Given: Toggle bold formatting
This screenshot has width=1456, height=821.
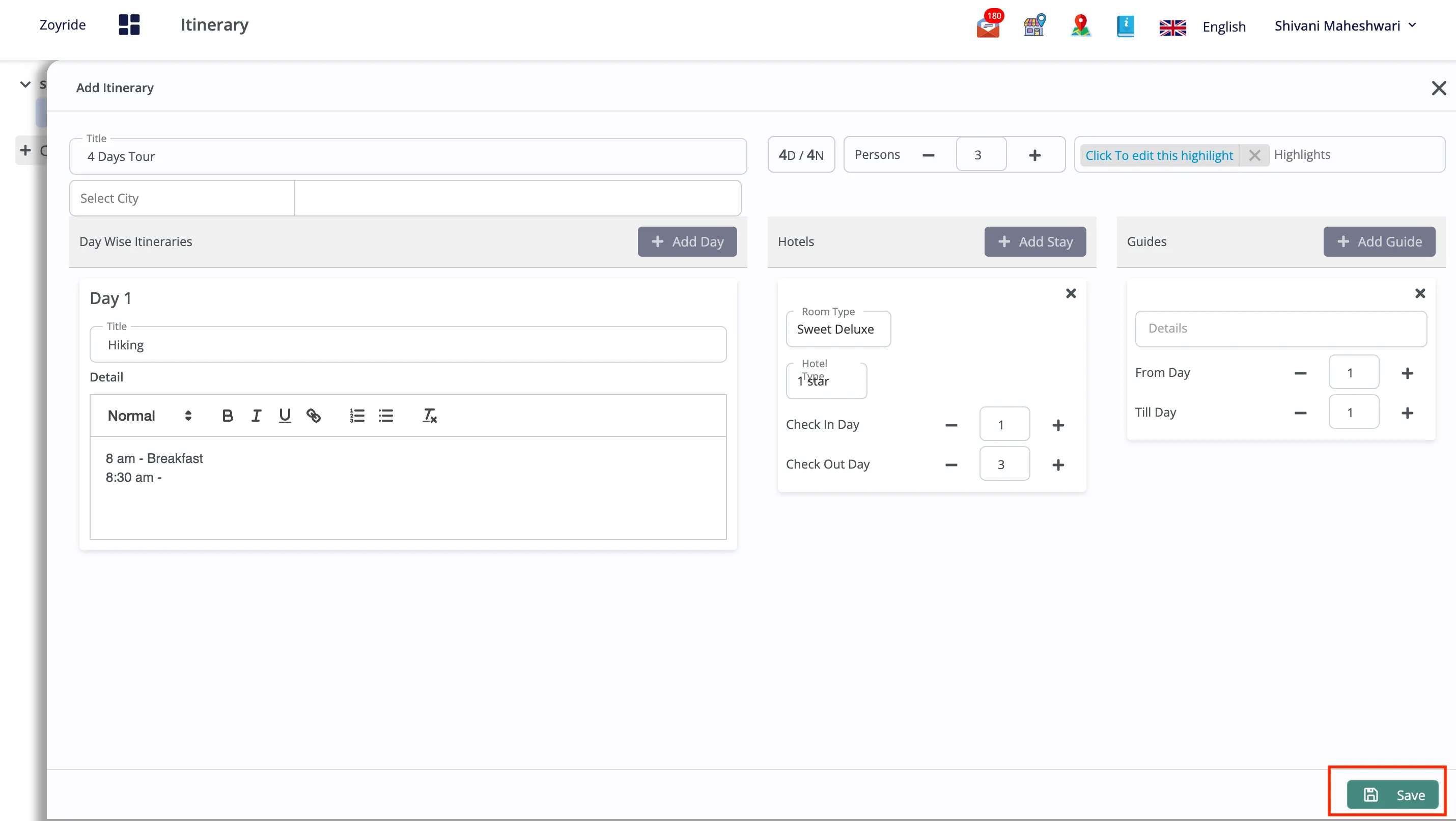Looking at the screenshot, I should coord(227,416).
